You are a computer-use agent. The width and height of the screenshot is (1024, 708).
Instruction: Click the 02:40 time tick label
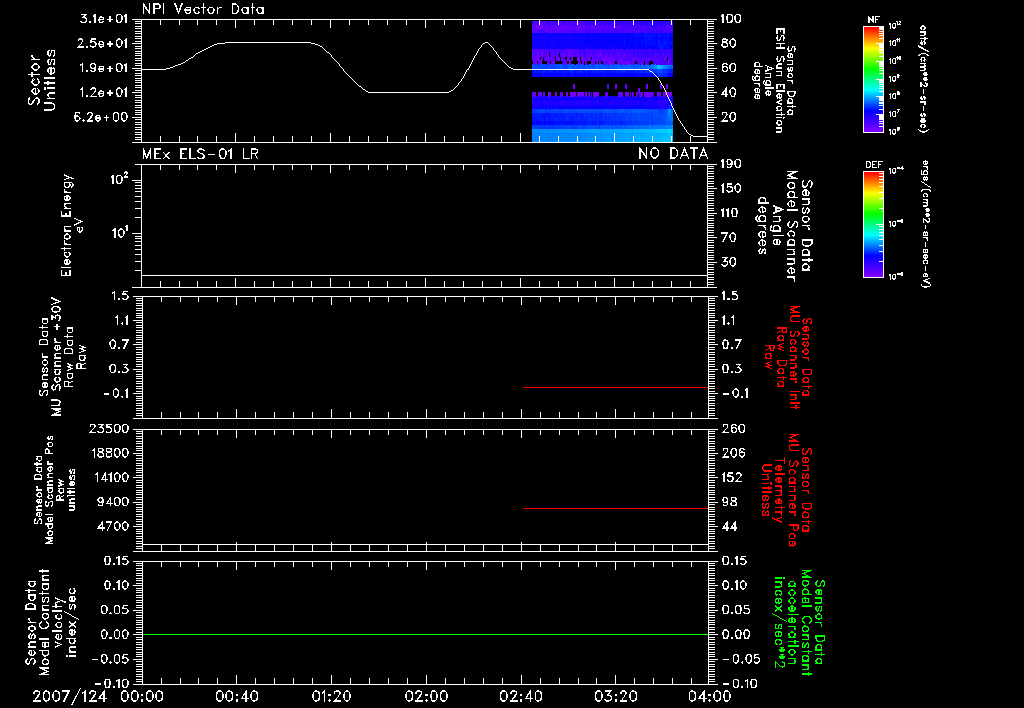[x=520, y=696]
